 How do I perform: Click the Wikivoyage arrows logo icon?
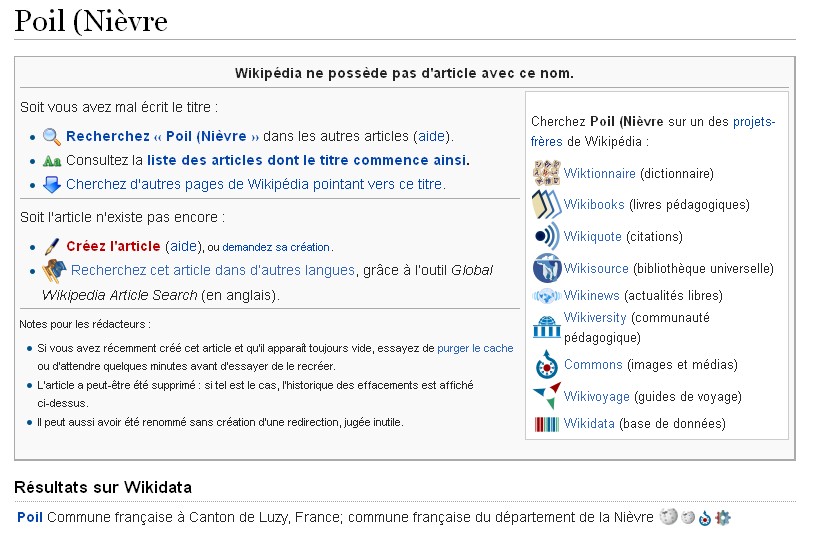tap(546, 396)
